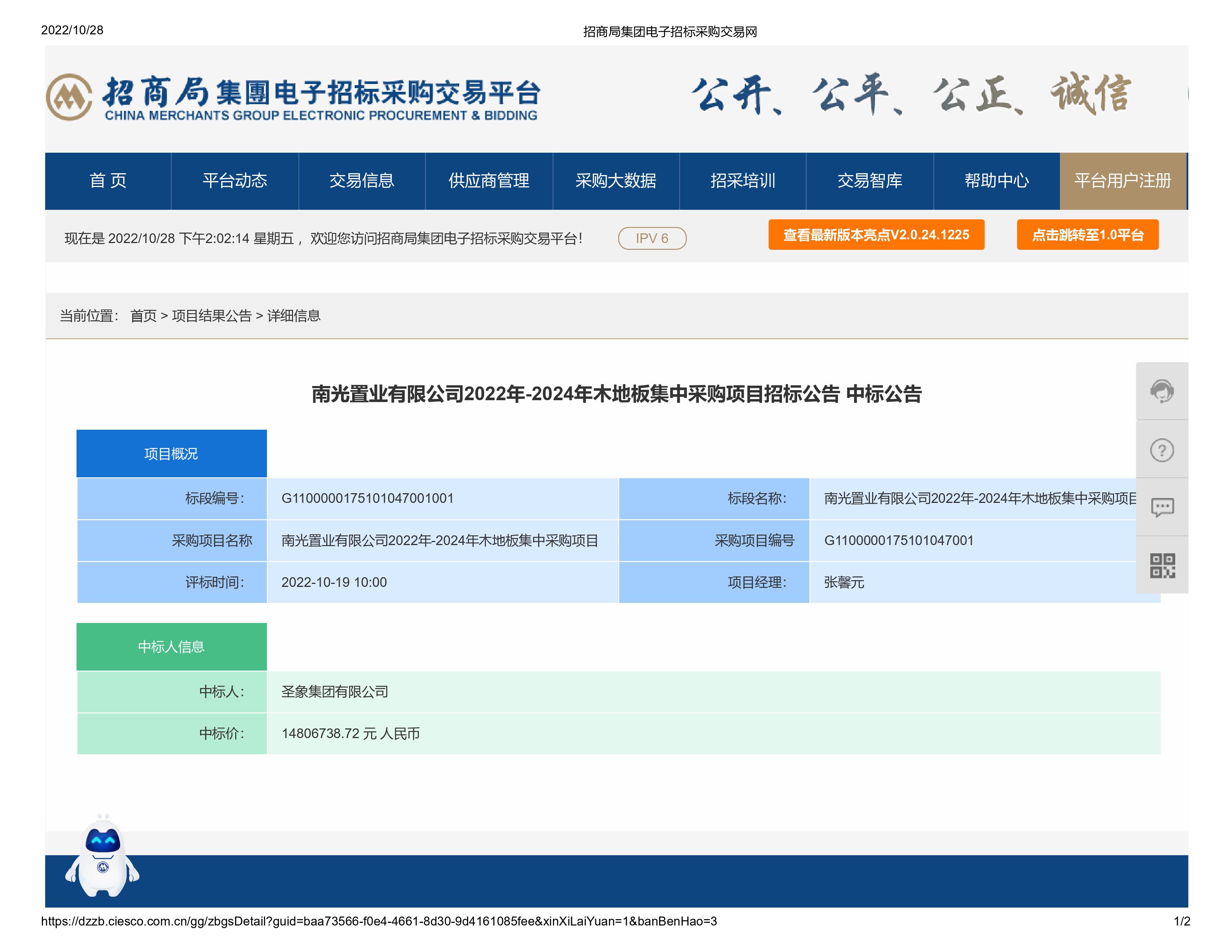
Task: Click the 中标人: label cell
Action: 171,691
